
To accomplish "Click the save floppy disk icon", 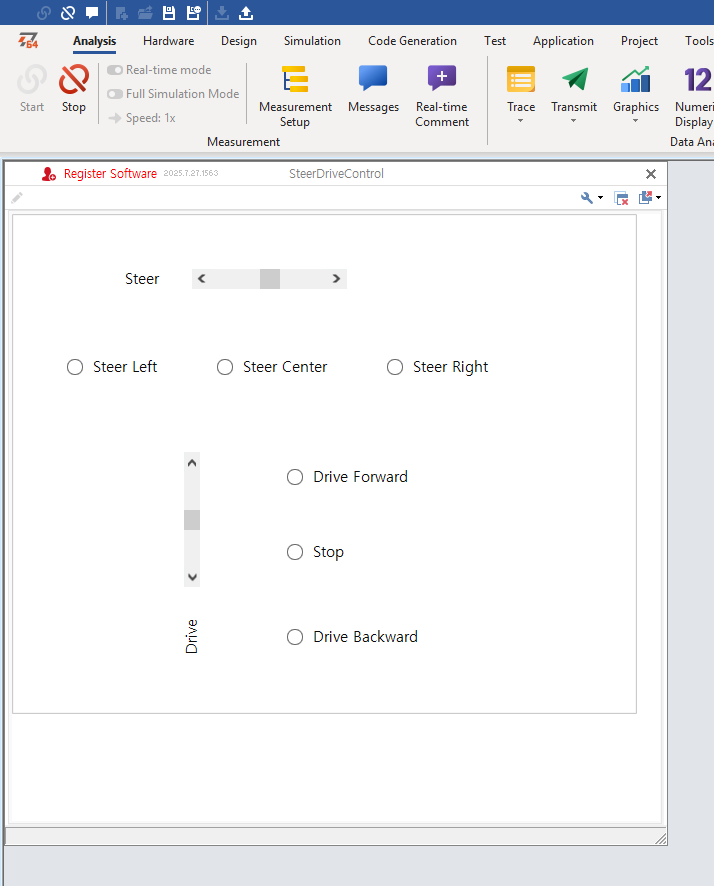I will pyautogui.click(x=169, y=12).
